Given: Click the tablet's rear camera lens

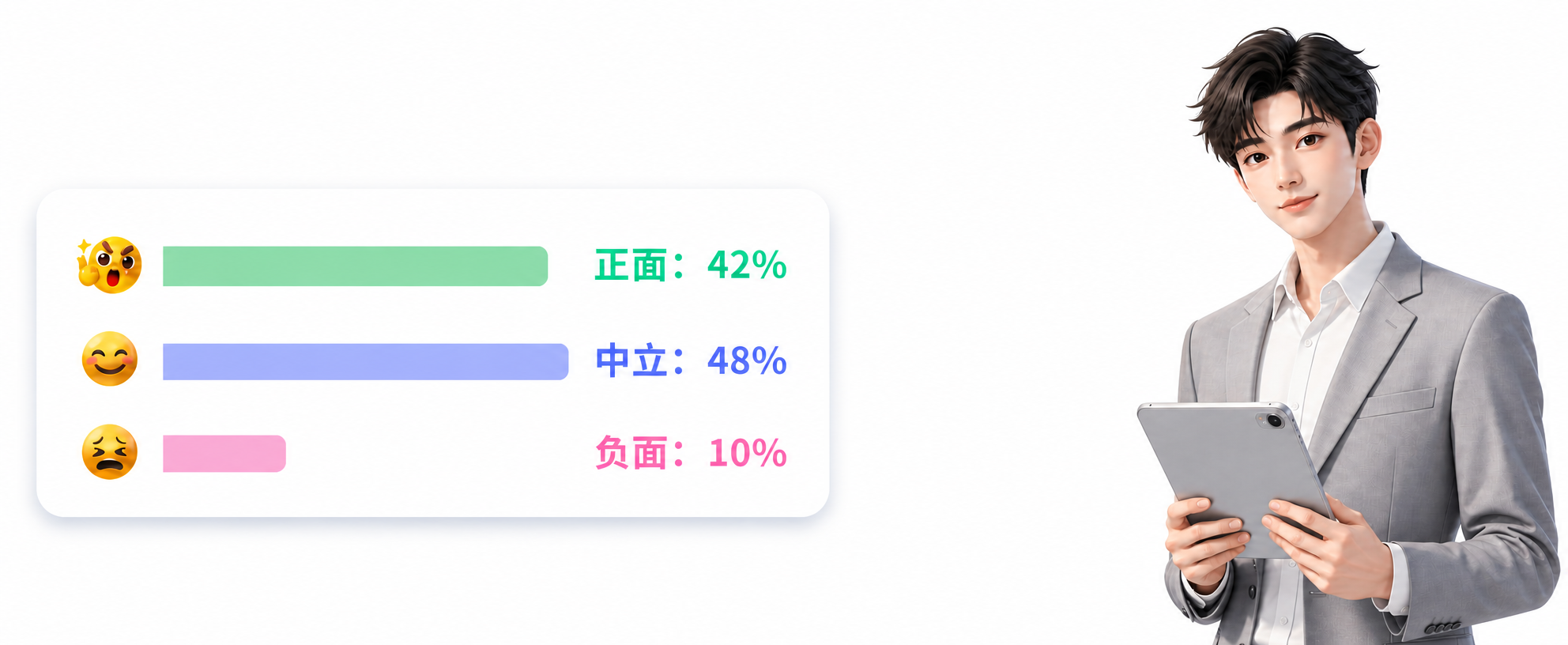Looking at the screenshot, I should click(x=1275, y=421).
